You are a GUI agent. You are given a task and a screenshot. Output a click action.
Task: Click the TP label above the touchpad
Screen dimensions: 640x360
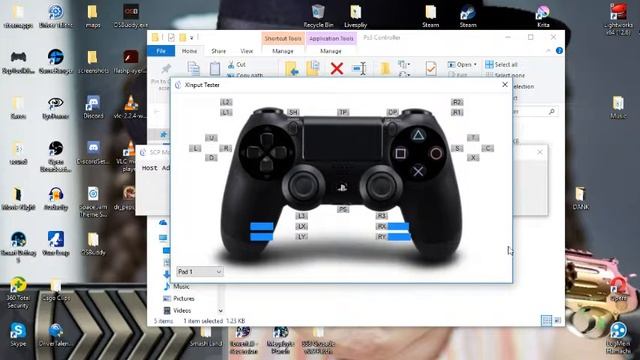click(343, 112)
